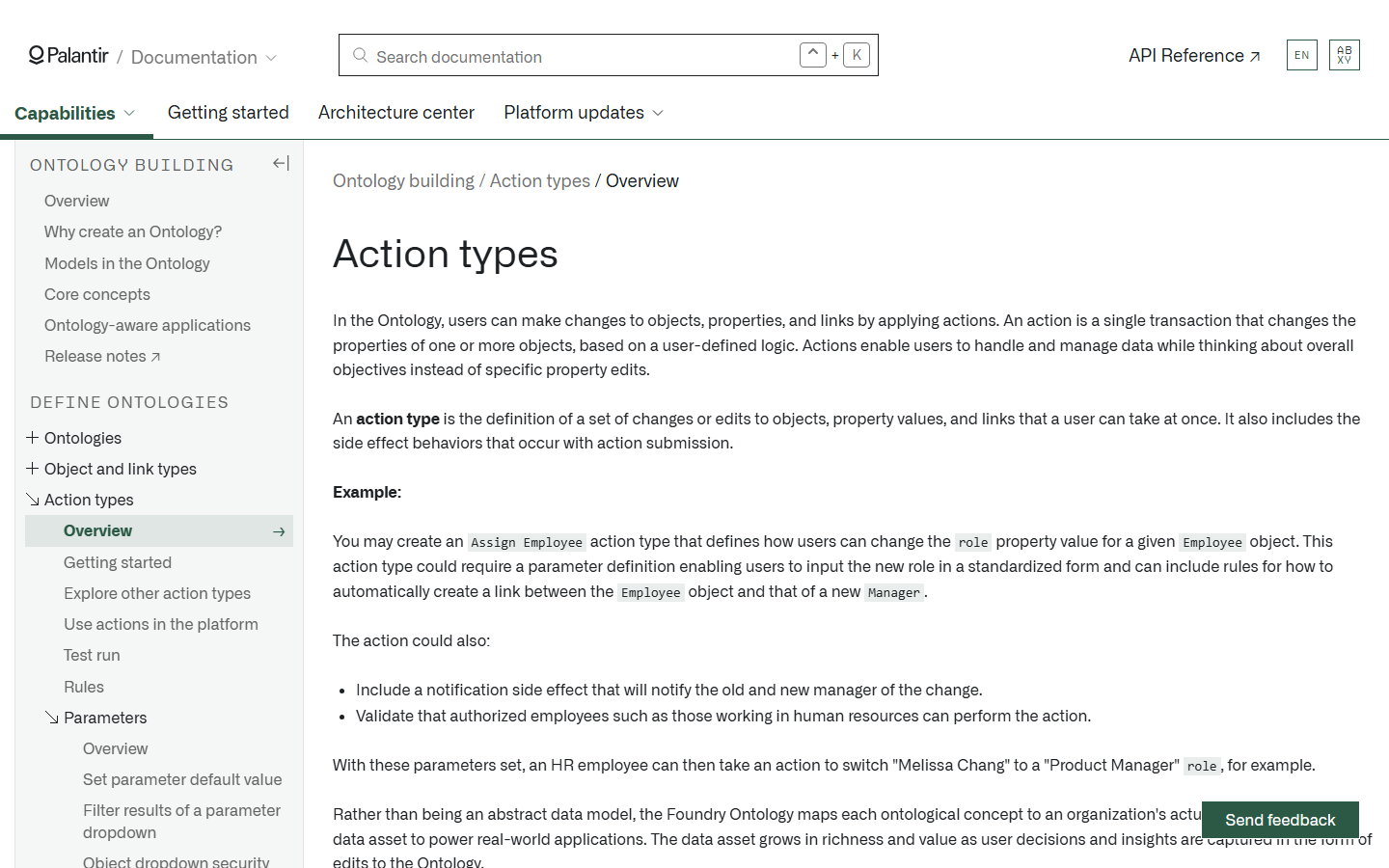Screen dimensions: 1389x868
Task: Open the Architecture center tab
Action: [396, 113]
